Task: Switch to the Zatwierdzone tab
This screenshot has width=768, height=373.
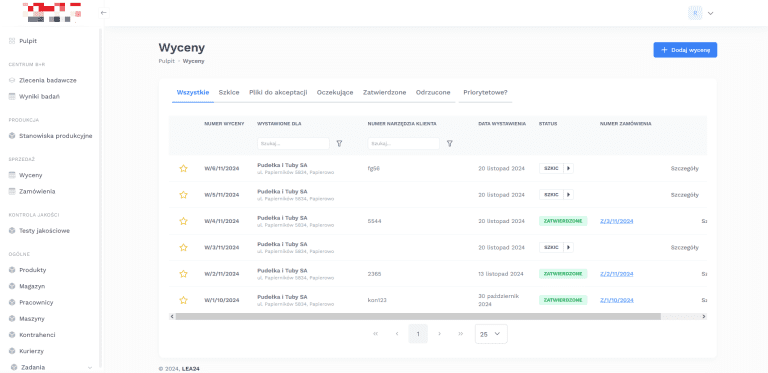Action: point(384,93)
